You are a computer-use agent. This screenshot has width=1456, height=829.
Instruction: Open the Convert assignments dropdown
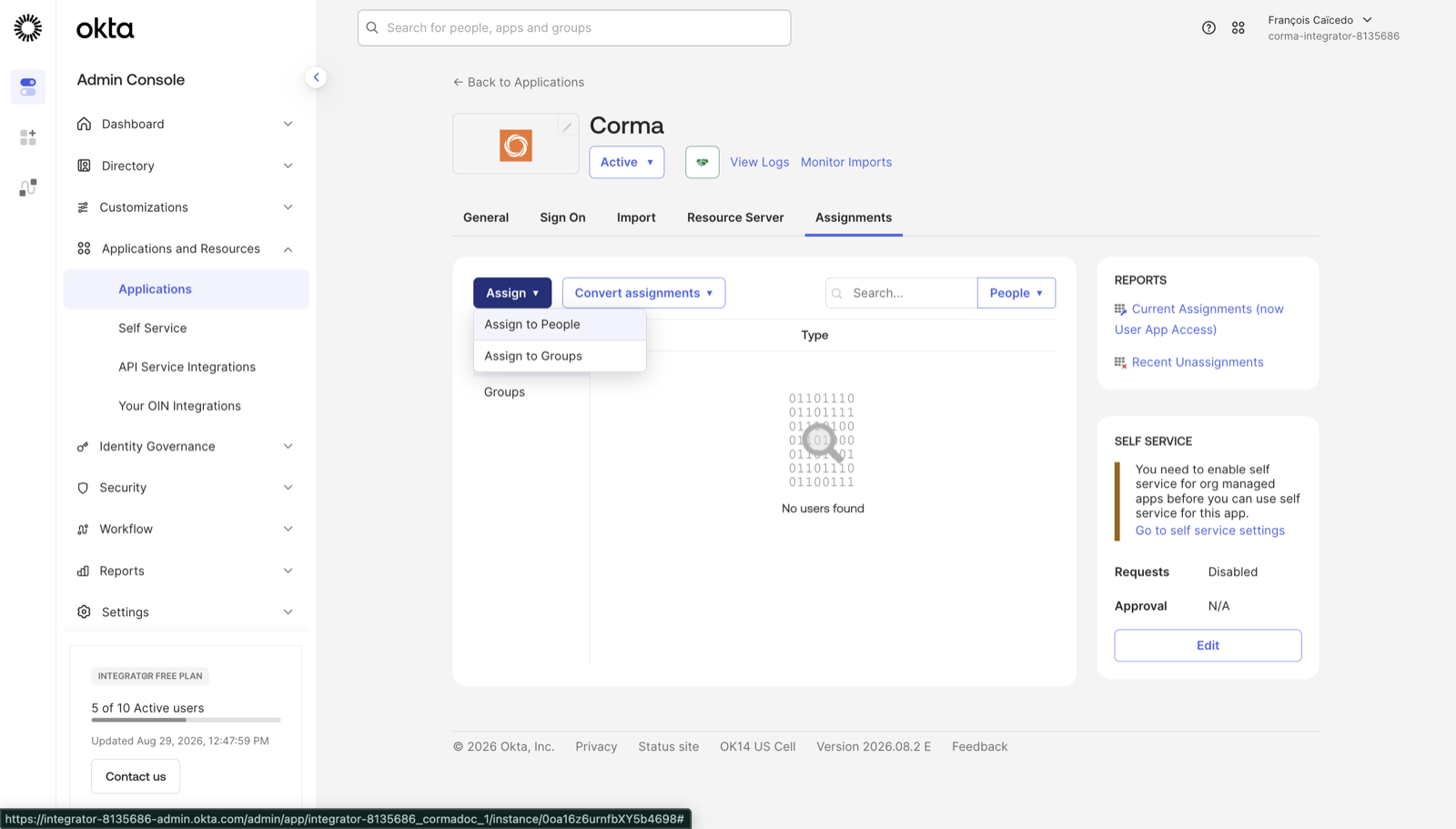[643, 293]
